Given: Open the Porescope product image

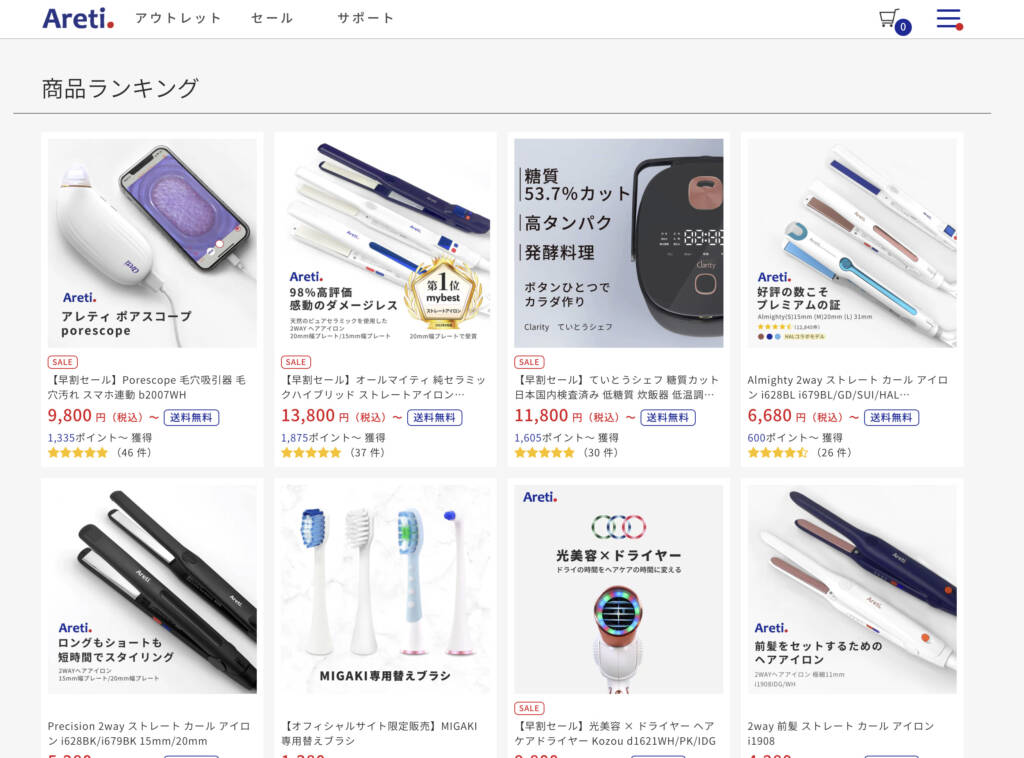Looking at the screenshot, I should coord(152,243).
